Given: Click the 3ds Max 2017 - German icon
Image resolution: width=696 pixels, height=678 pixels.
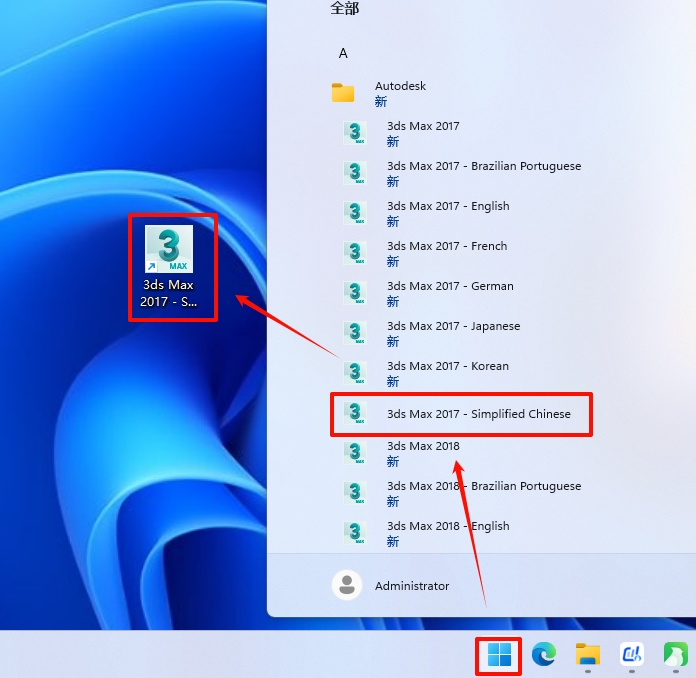Looking at the screenshot, I should pos(355,293).
